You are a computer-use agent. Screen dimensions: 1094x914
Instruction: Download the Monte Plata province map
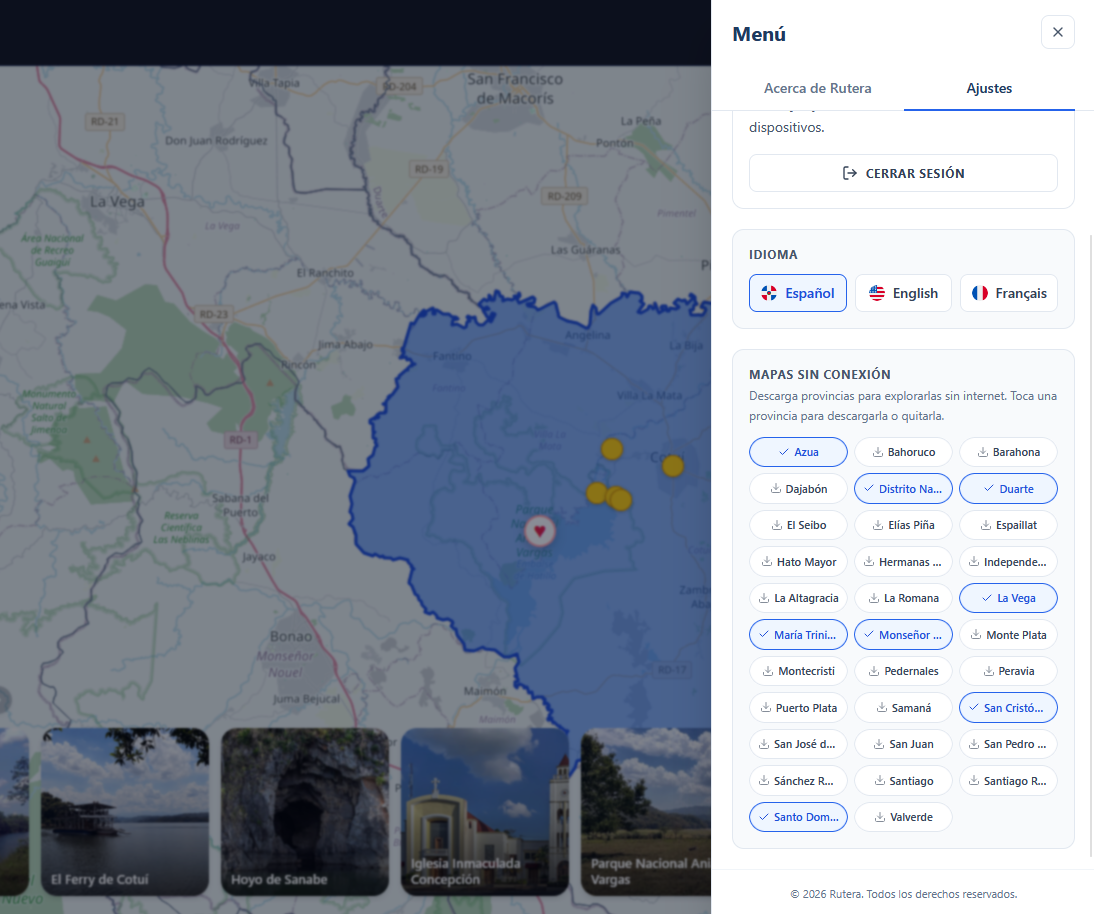click(x=1008, y=635)
